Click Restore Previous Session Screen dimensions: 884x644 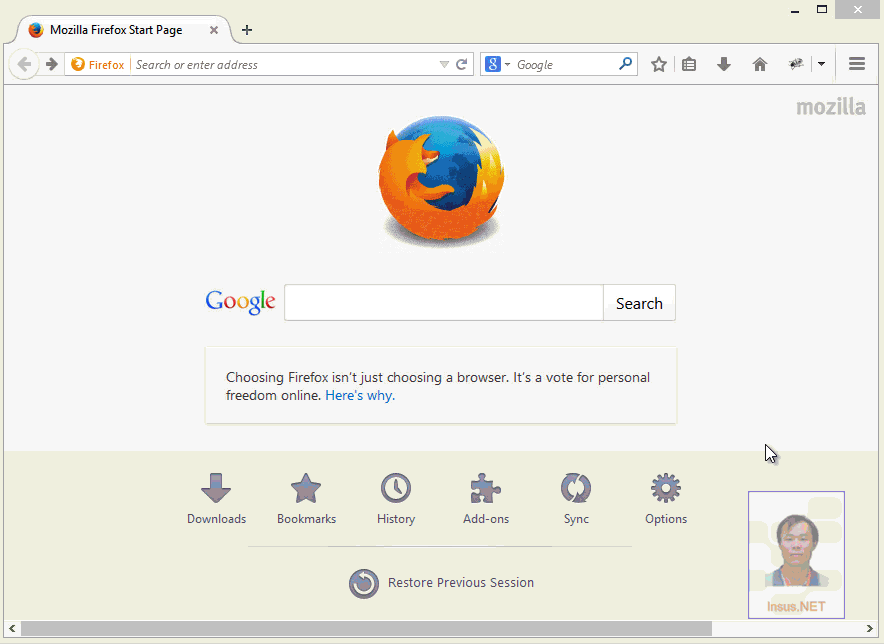coord(441,583)
